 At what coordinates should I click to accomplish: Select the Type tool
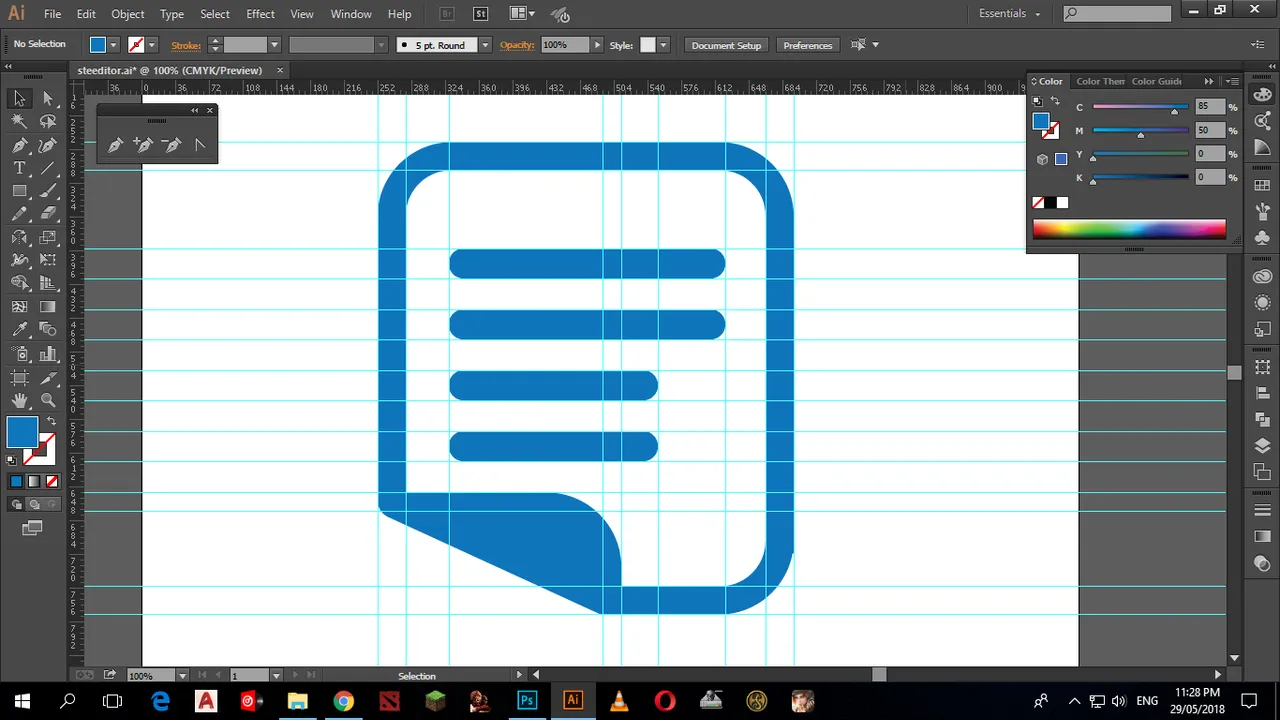click(x=19, y=168)
